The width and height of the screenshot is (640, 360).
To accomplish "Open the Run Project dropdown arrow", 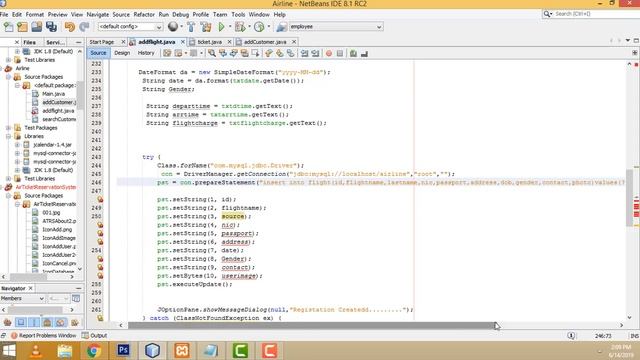I will pos(229,27).
